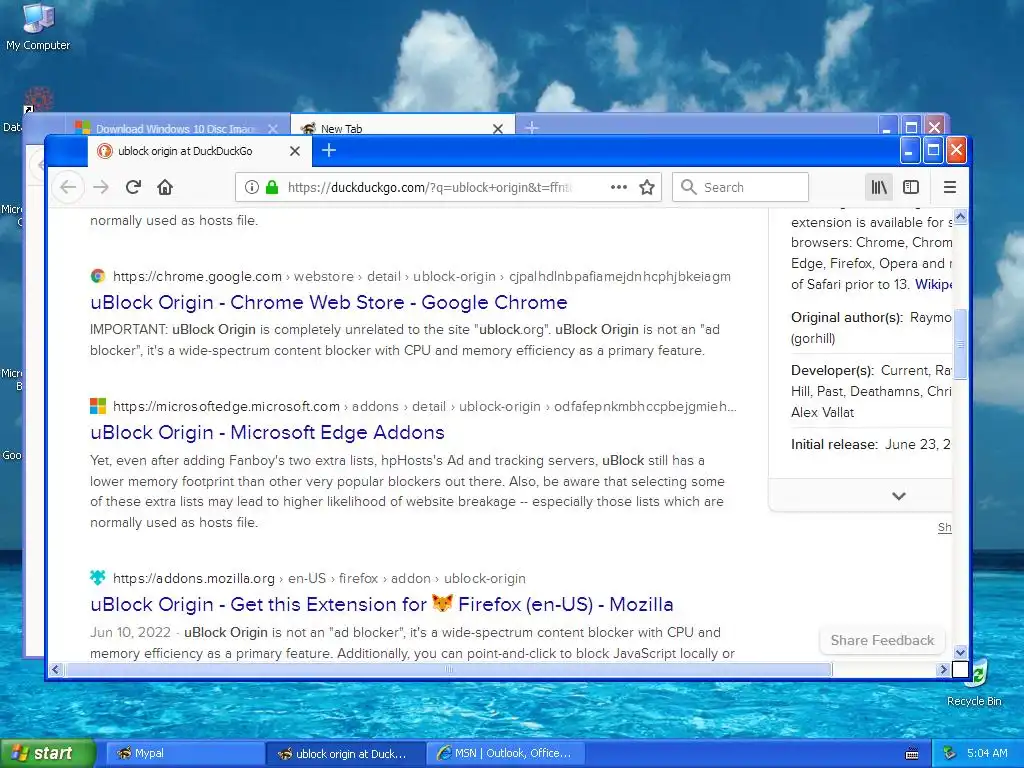Open the browser home page icon
The width and height of the screenshot is (1024, 768).
pos(165,187)
